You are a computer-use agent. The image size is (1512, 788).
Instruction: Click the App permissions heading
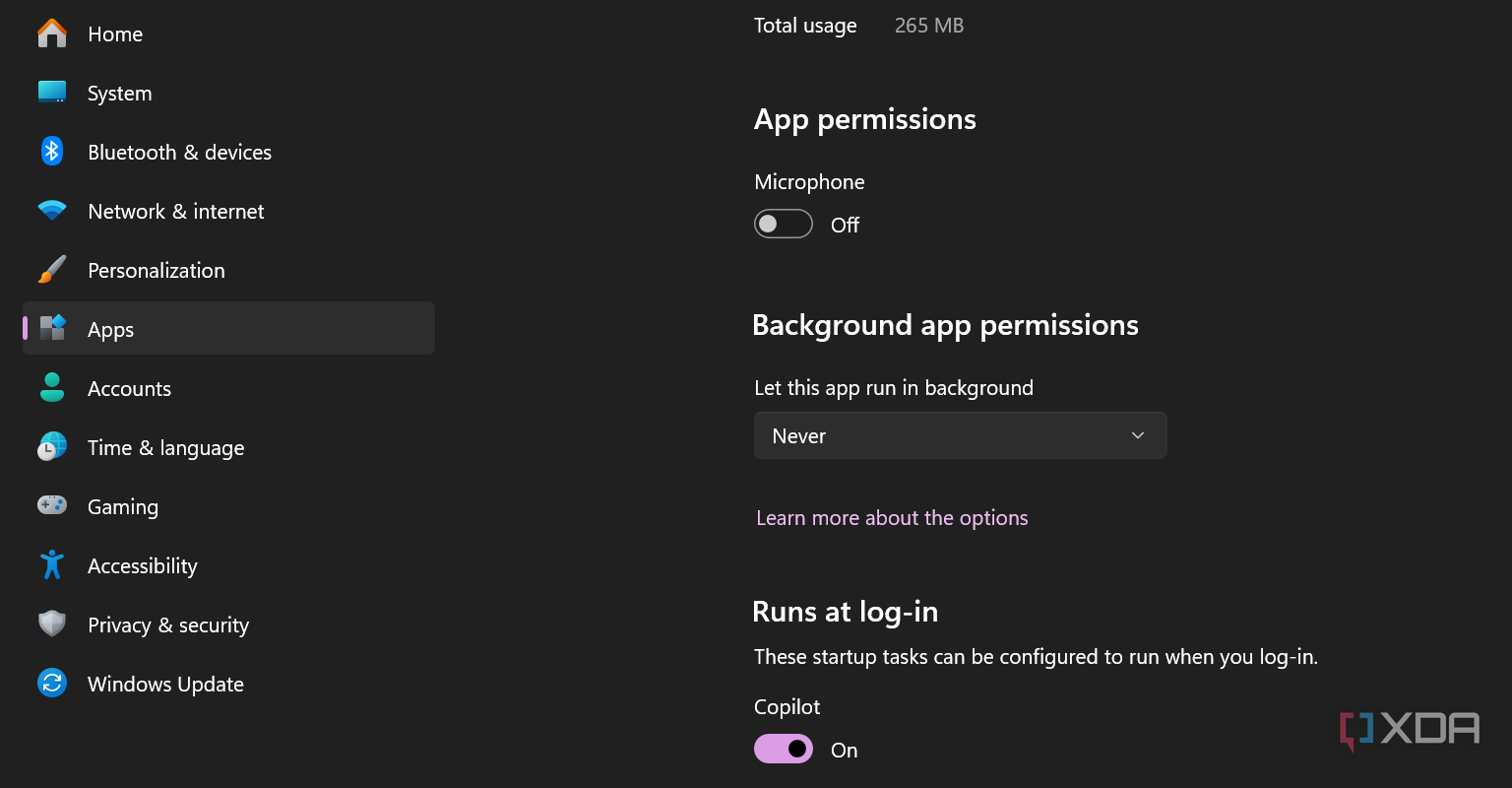point(865,119)
